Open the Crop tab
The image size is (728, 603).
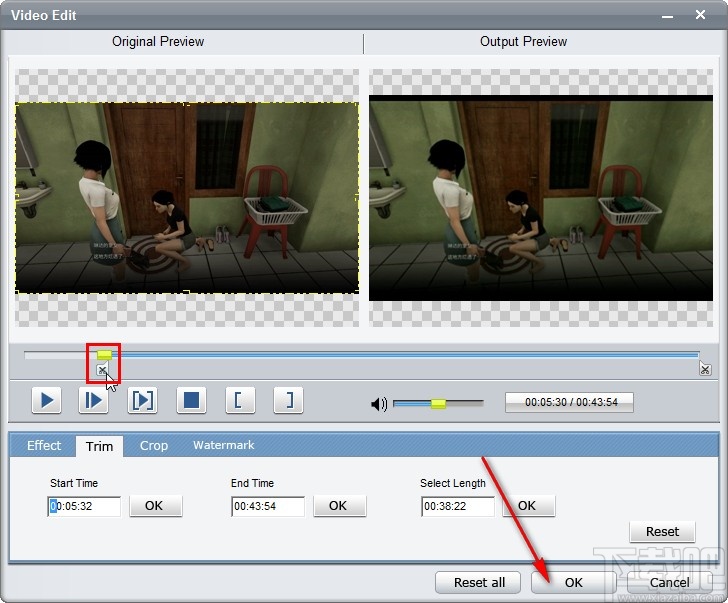154,446
